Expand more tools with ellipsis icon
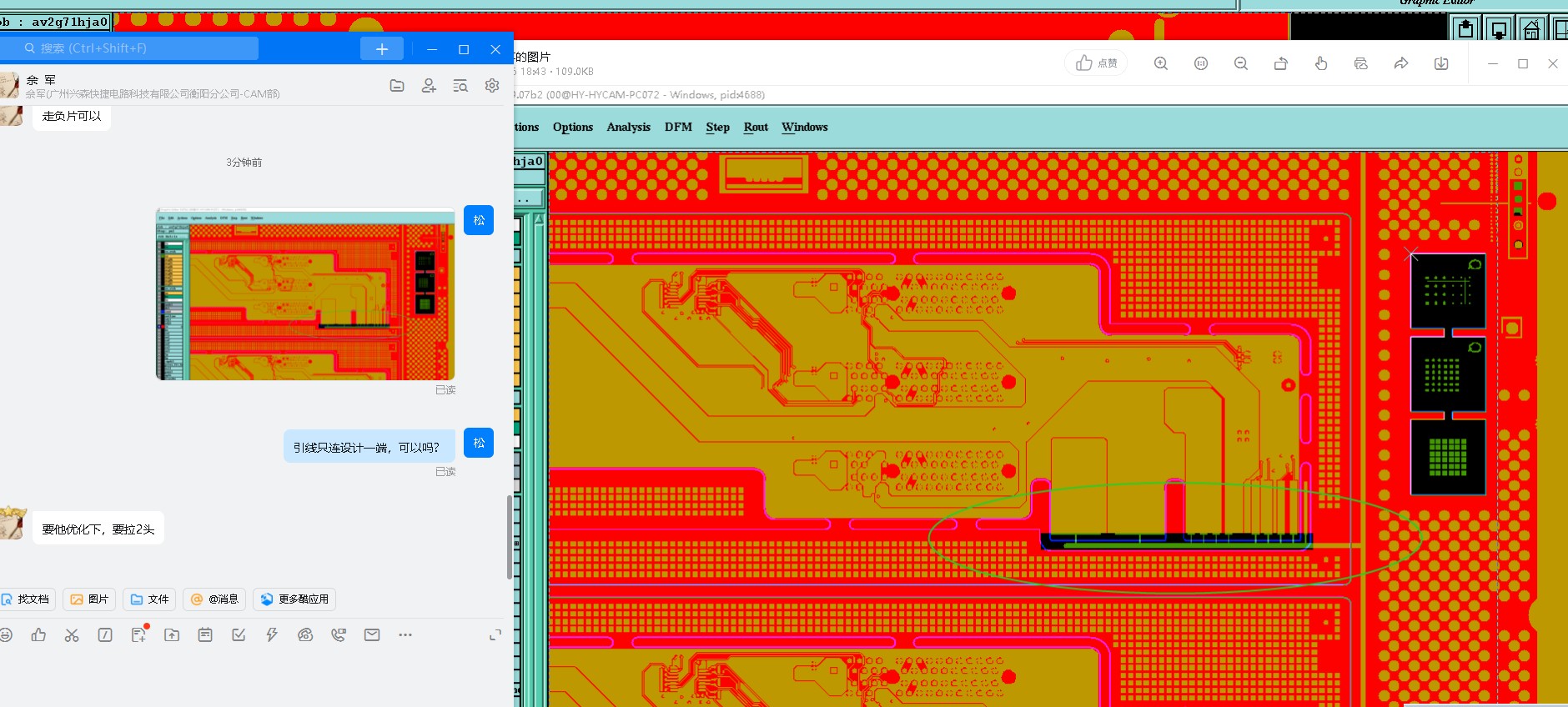Viewport: 1568px width, 707px height. click(x=405, y=635)
